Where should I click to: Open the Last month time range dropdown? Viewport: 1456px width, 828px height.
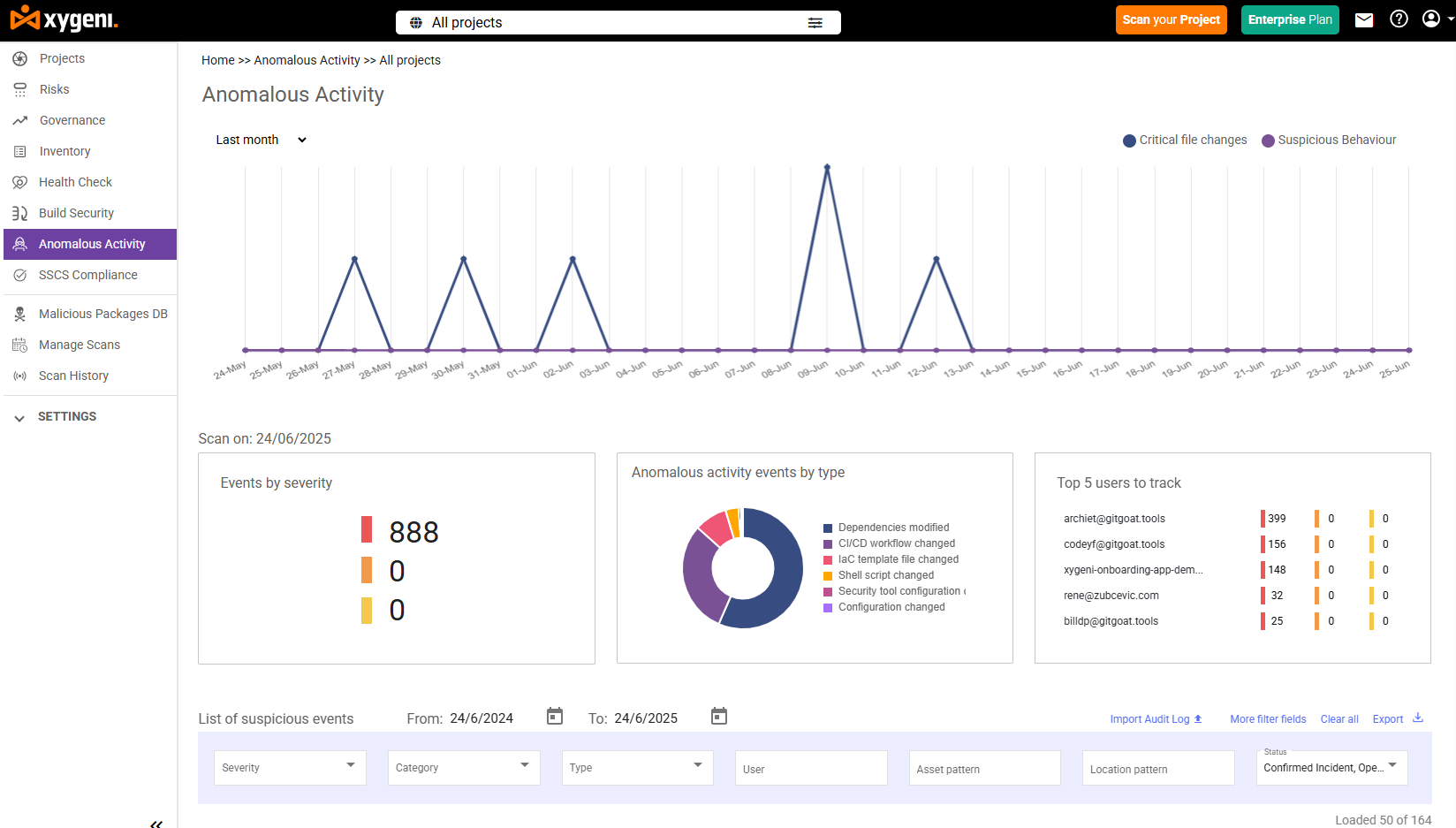261,140
